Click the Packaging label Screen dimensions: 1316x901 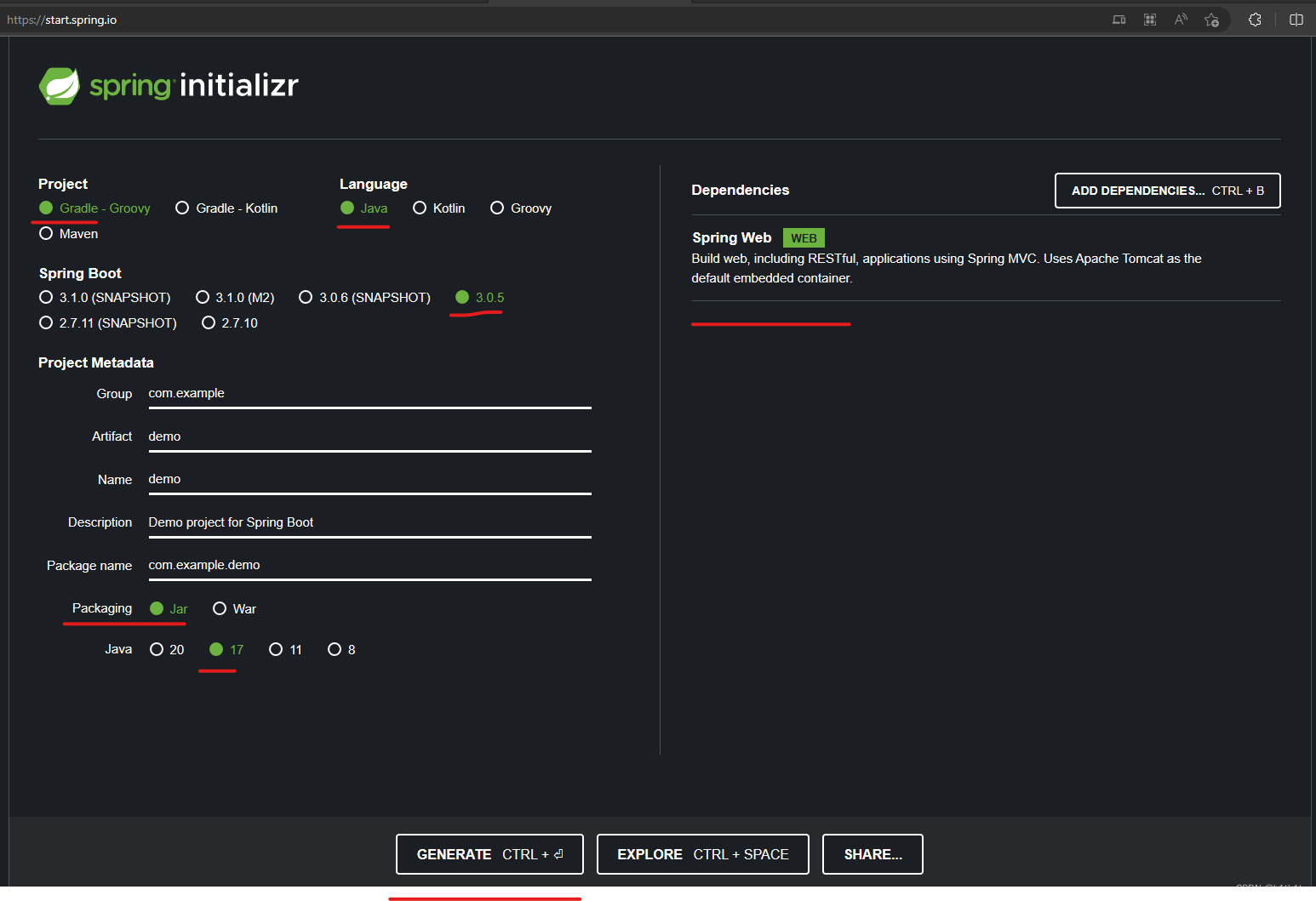coord(102,608)
